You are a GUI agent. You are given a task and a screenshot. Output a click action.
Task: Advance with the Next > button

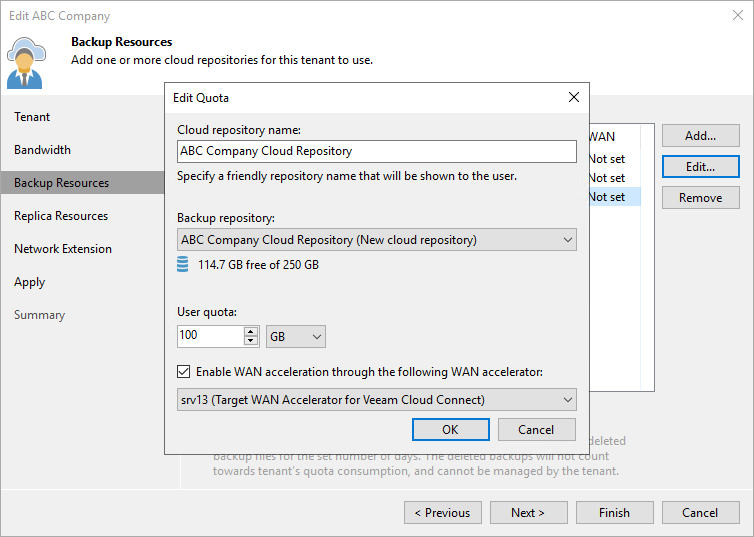point(528,512)
